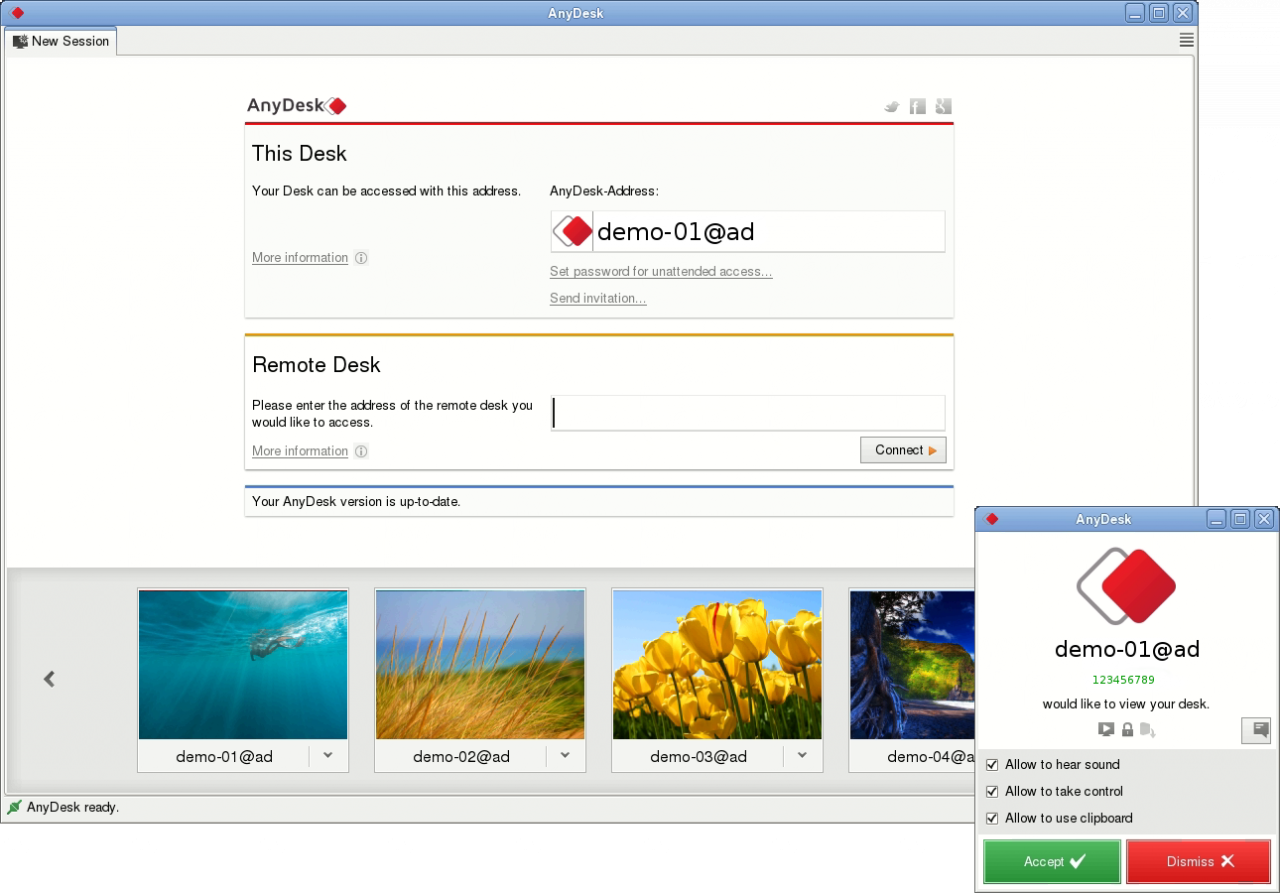Dismiss the incoming connection request
1280x893 pixels.
click(x=1200, y=861)
